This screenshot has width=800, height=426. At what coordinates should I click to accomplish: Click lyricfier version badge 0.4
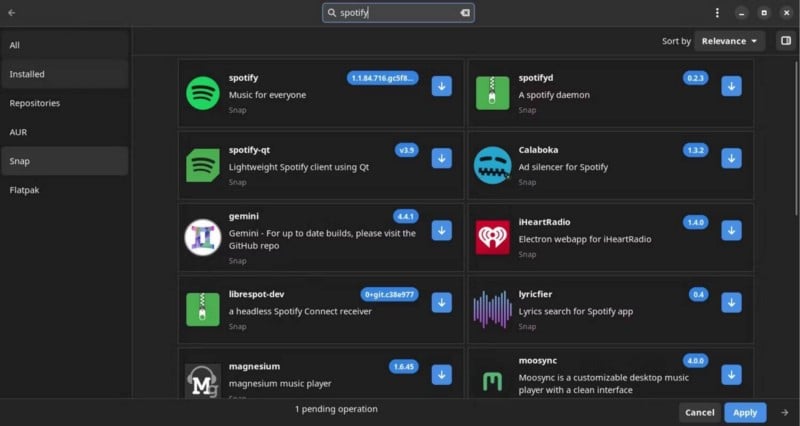pyautogui.click(x=698, y=294)
